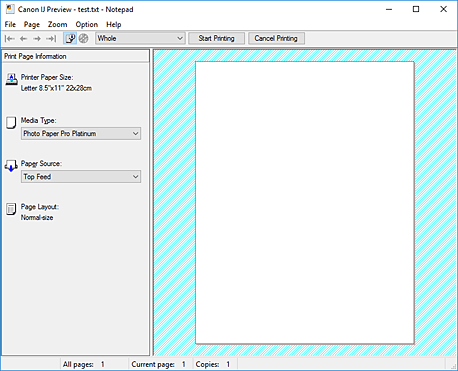Click the Paper Source label

click(x=41, y=164)
